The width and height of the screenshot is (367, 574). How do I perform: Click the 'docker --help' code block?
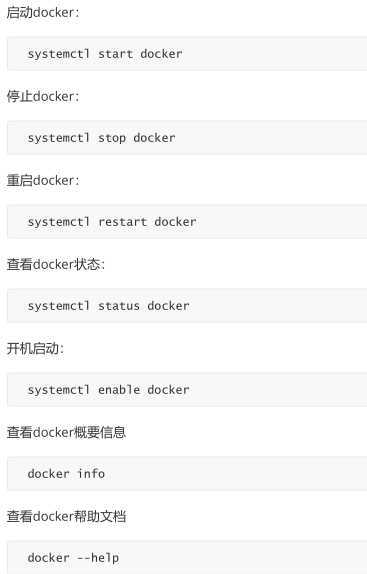(187, 557)
